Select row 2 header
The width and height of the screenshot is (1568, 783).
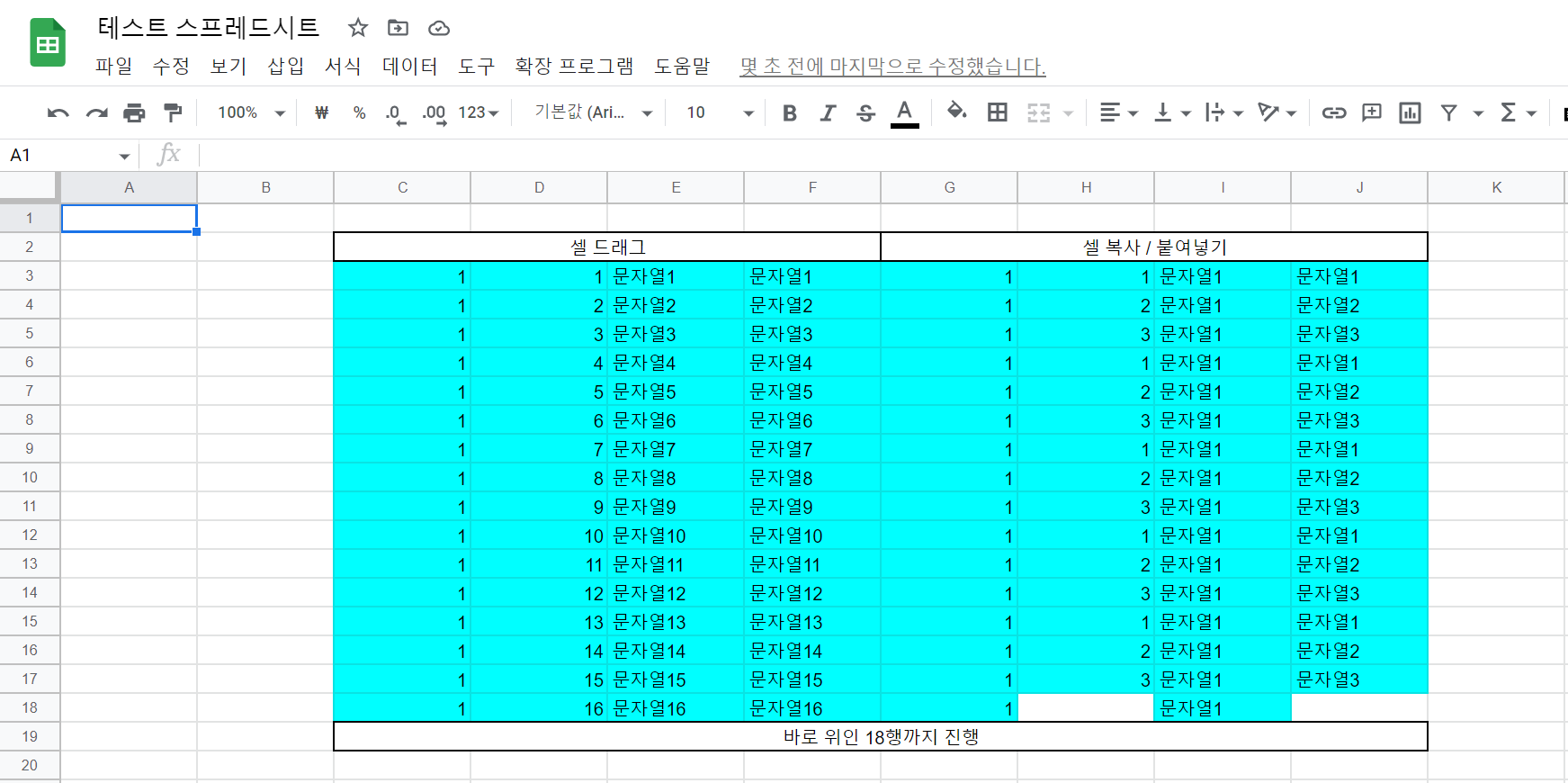click(30, 247)
